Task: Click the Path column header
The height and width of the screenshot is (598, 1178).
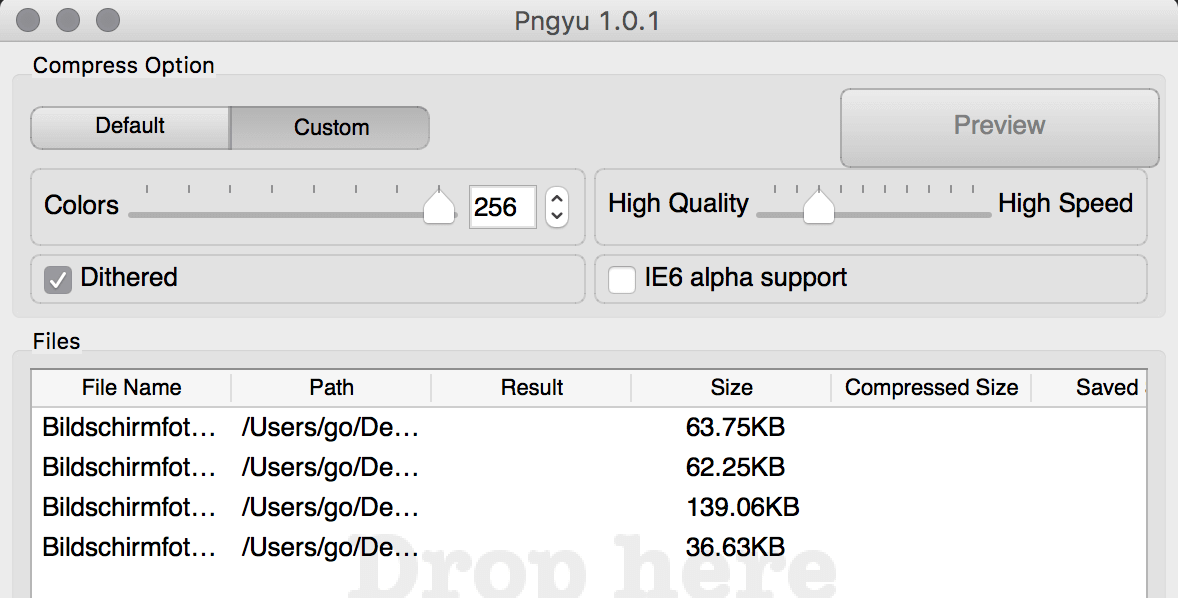Action: coord(331,388)
